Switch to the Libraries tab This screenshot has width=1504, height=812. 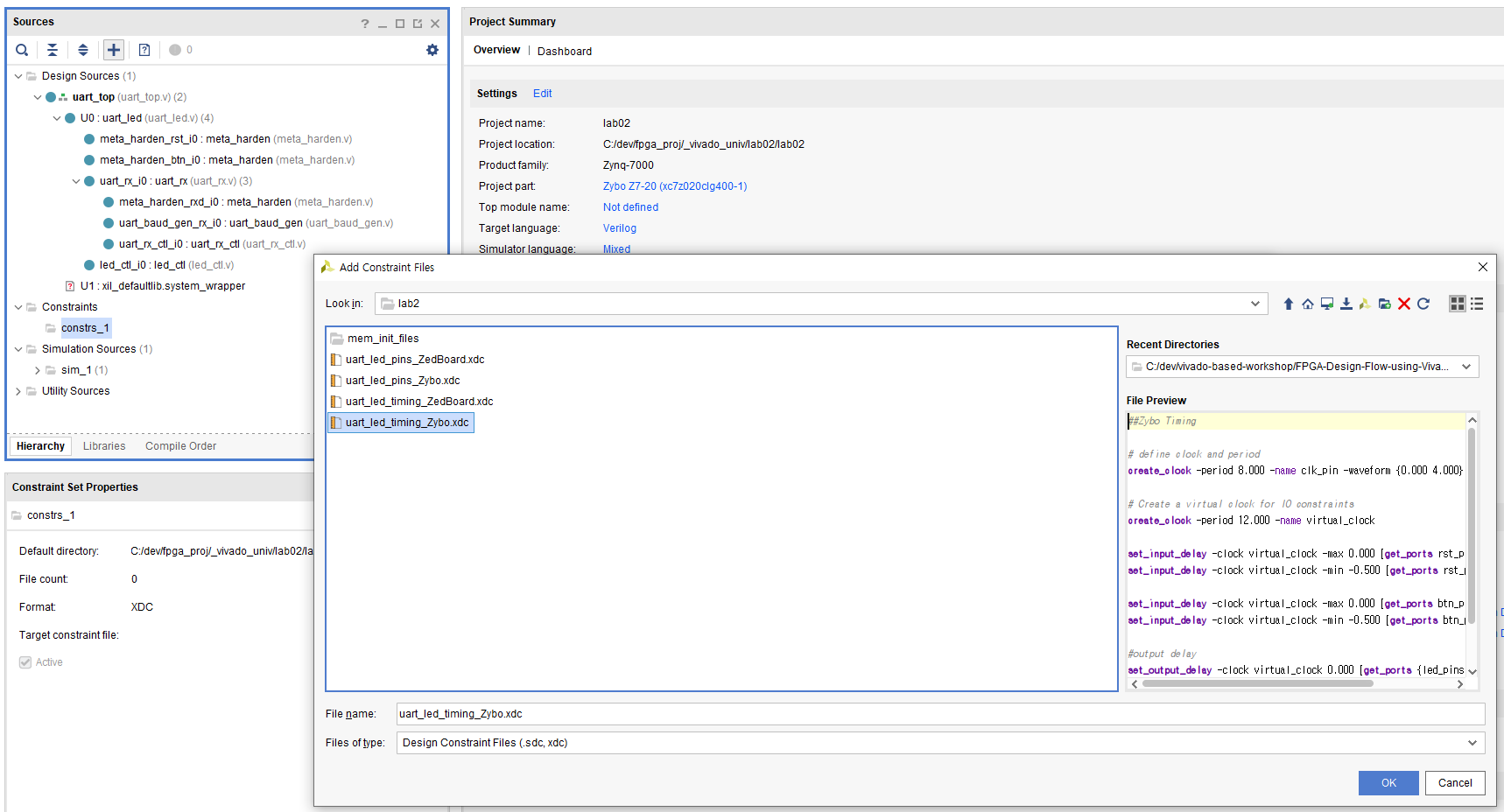click(x=104, y=446)
